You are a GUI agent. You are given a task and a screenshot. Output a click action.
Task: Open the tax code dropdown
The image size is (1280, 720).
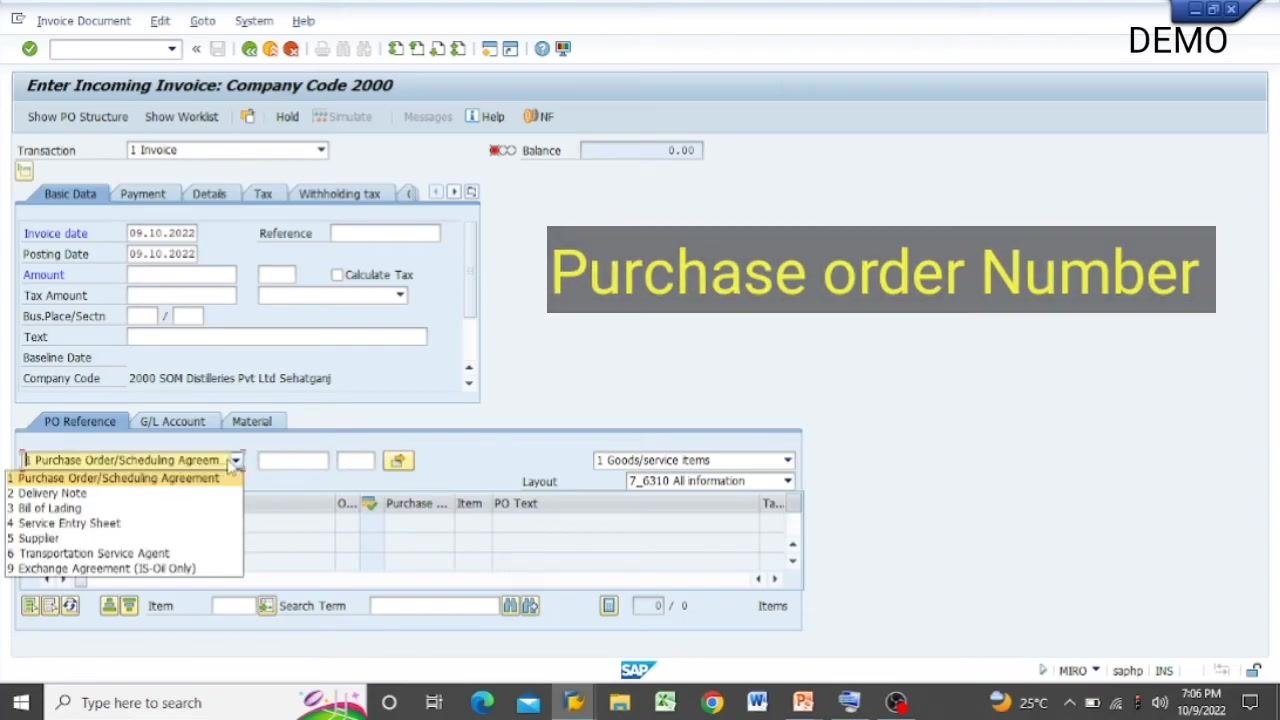[400, 296]
